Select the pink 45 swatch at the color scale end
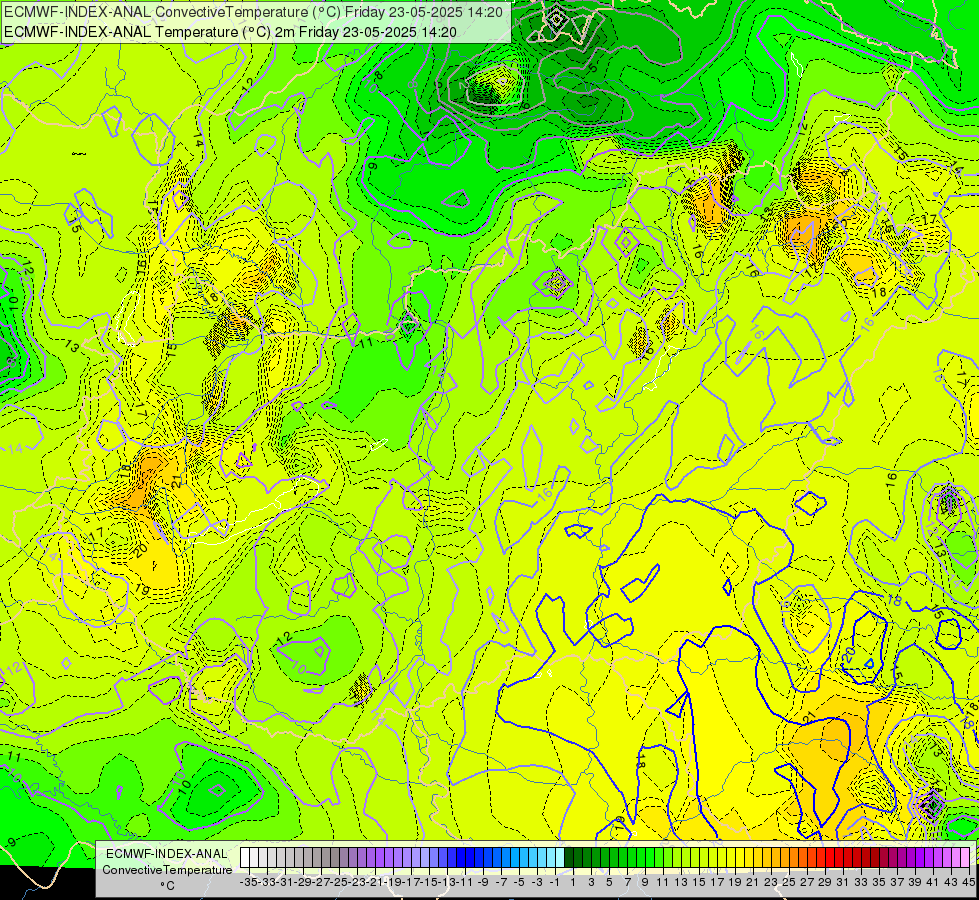Viewport: 979px width, 900px height. (x=965, y=858)
